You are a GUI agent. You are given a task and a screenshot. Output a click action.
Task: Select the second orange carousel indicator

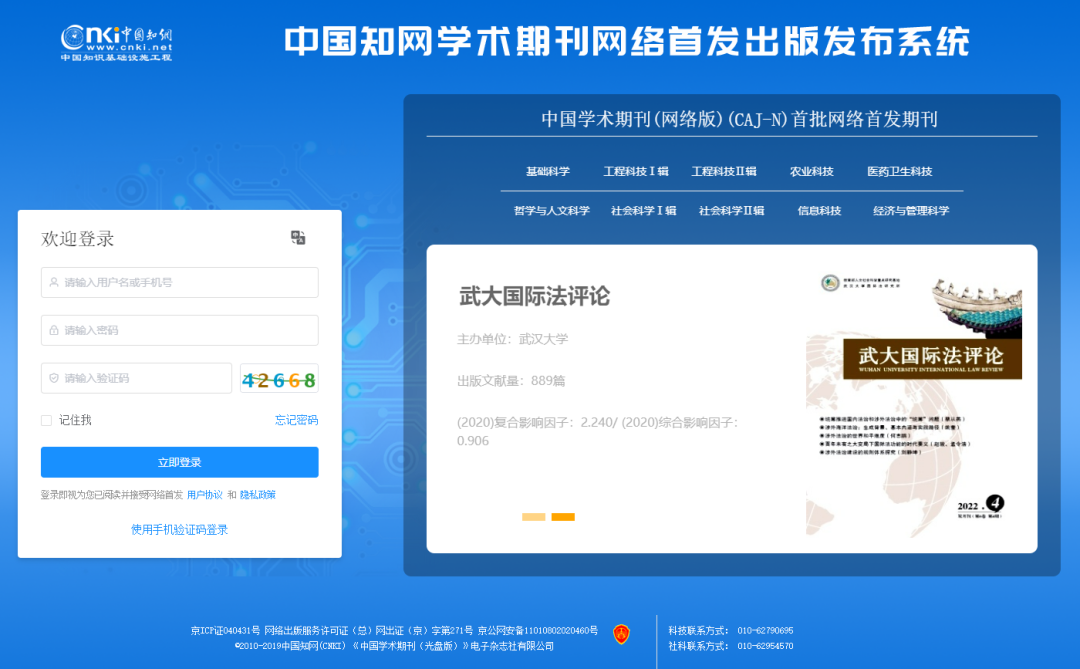pos(565,517)
